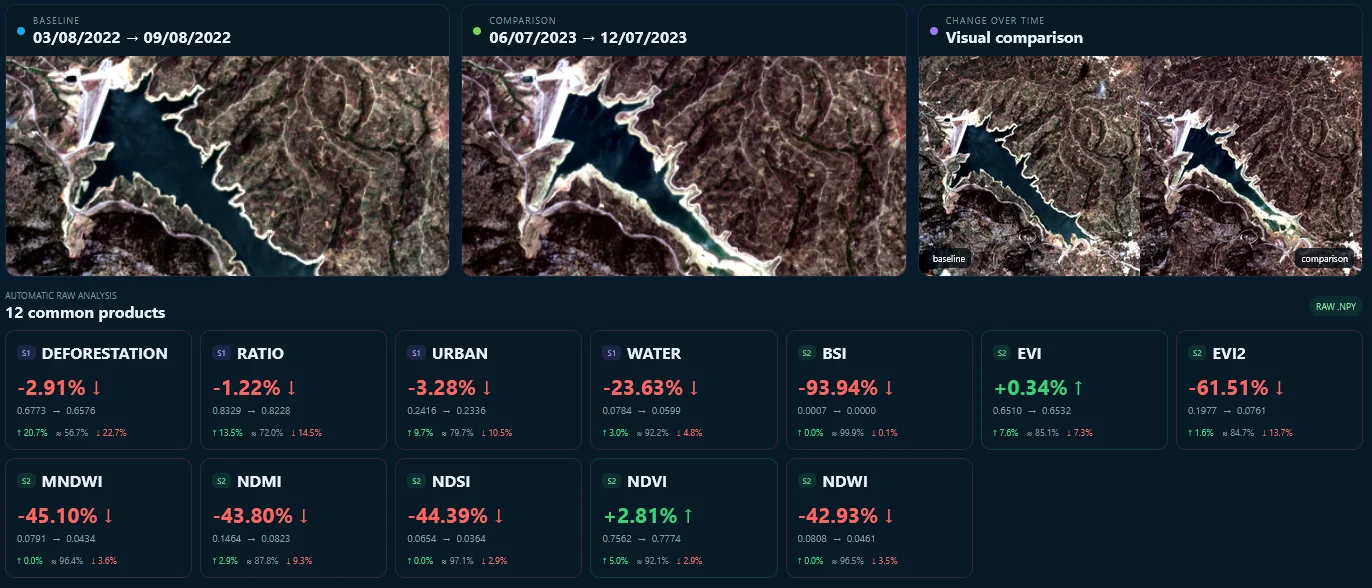Click the down arrow beside -2.91%
1372x588 pixels.
pos(96,388)
